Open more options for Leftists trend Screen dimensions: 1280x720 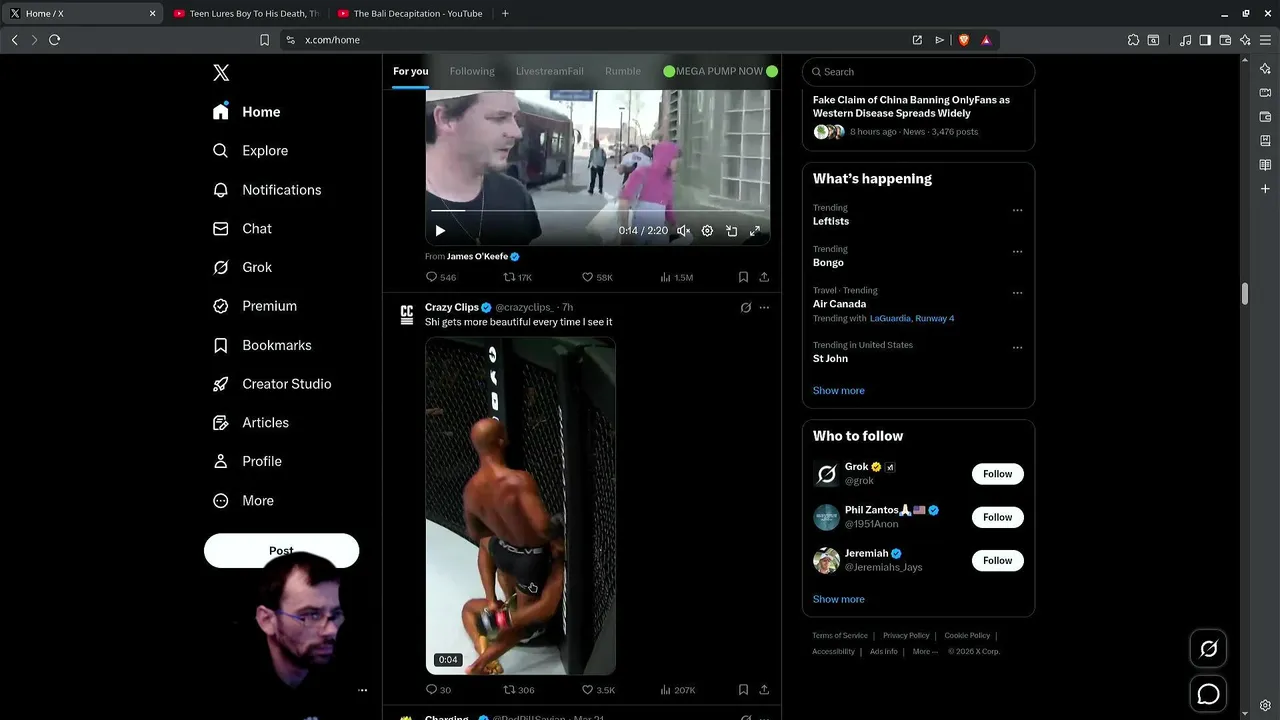1017,210
